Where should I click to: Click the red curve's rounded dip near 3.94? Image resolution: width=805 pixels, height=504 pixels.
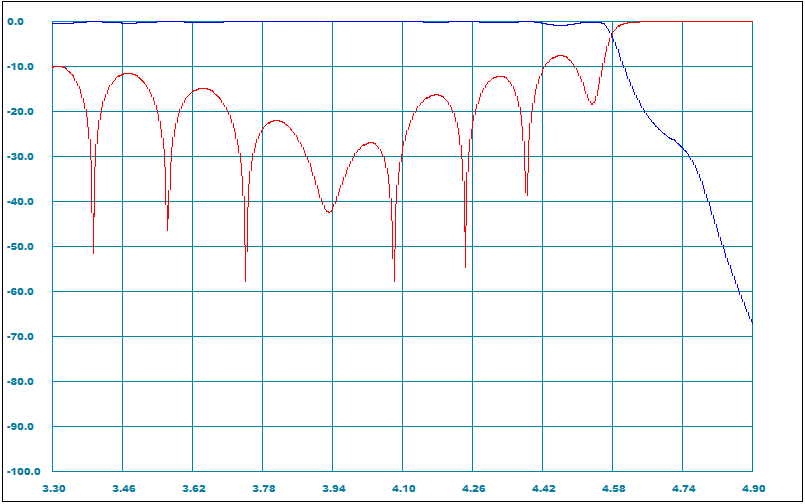pos(329,212)
